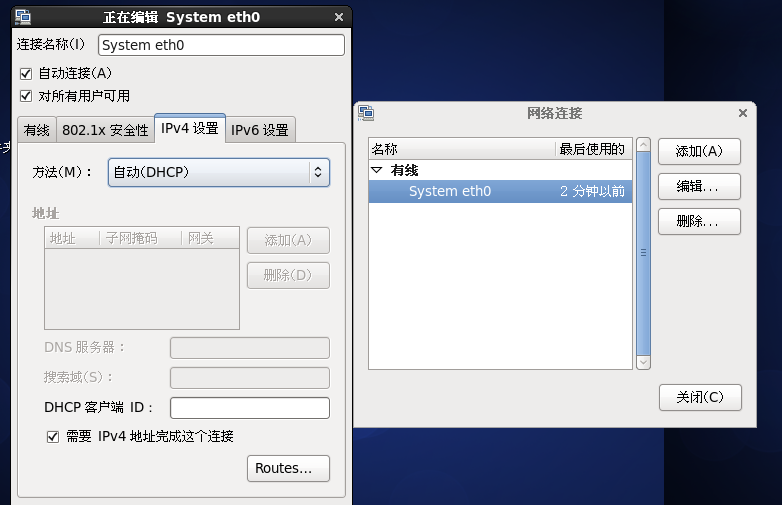782x505 pixels.
Task: Click the DHCP 客户端 ID input field
Action: coord(250,408)
